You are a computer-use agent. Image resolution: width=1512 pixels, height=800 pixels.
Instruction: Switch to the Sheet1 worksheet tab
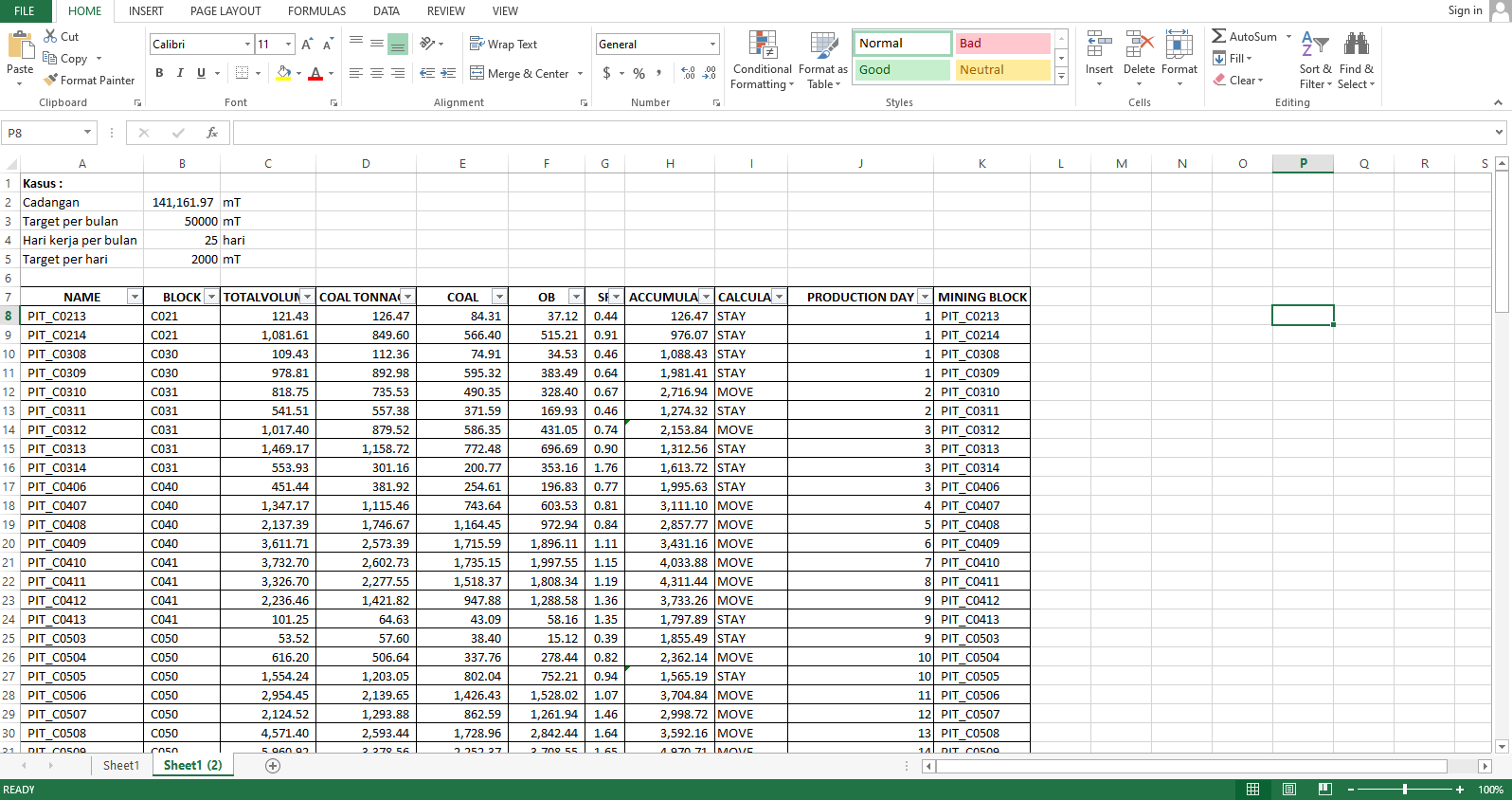tap(121, 766)
